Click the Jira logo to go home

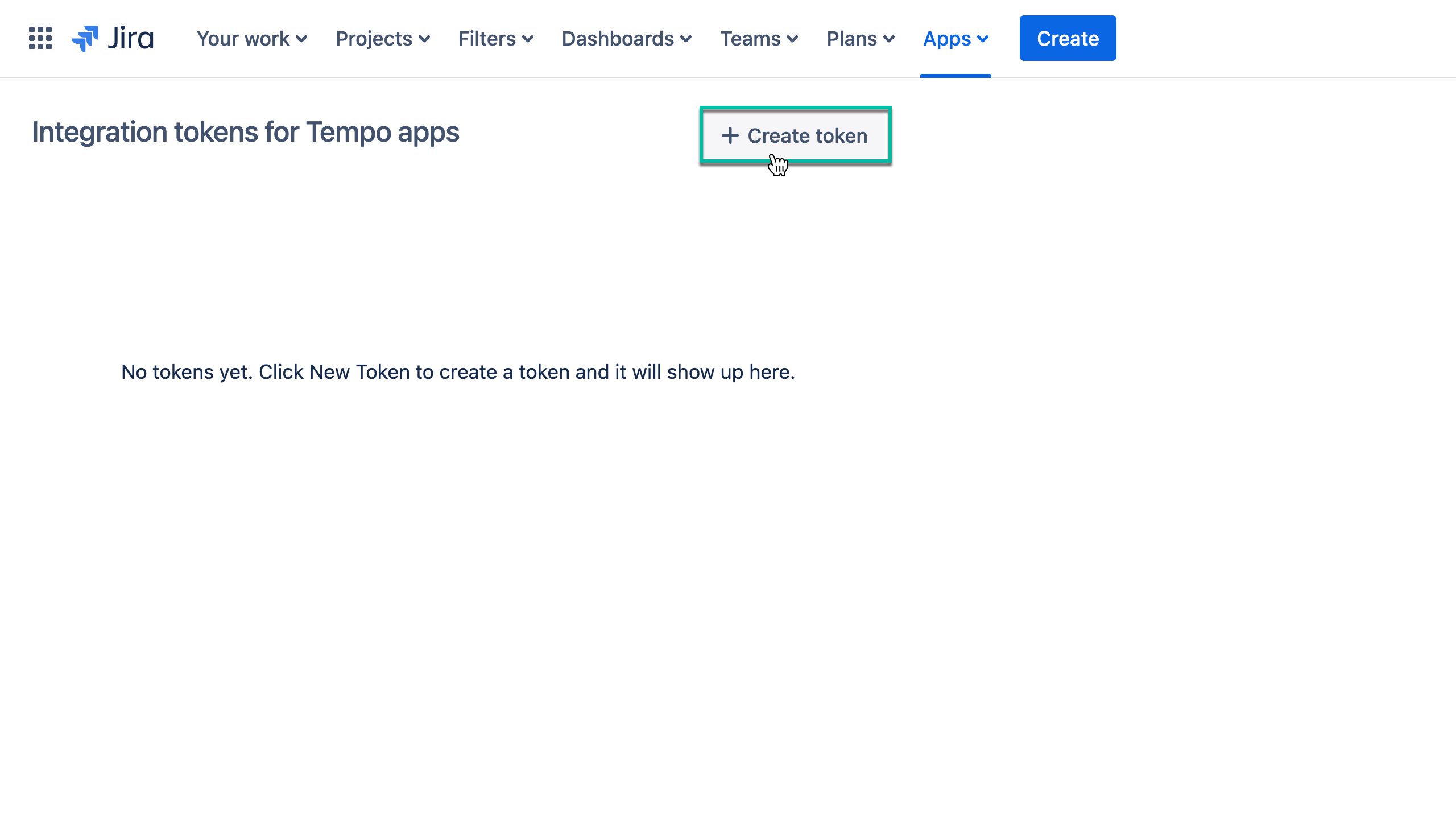pyautogui.click(x=113, y=38)
